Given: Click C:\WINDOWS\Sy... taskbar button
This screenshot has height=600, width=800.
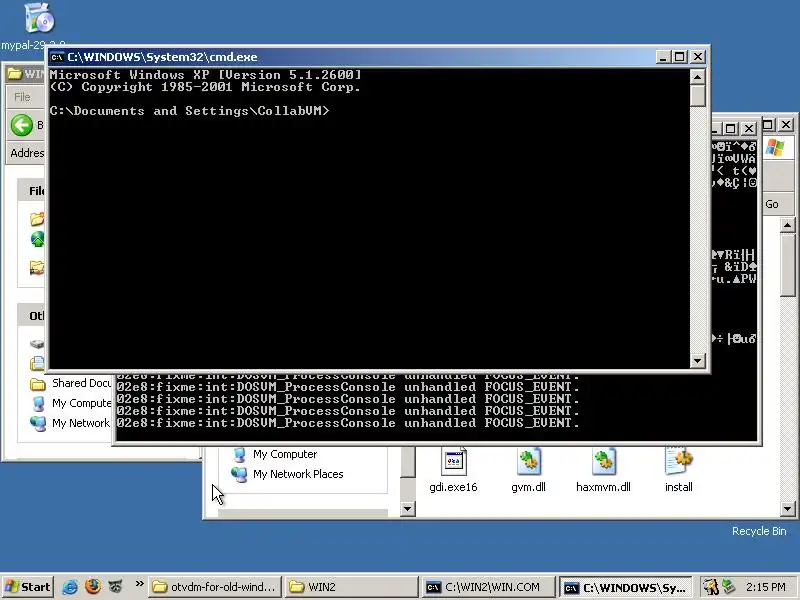Looking at the screenshot, I should tap(626, 588).
